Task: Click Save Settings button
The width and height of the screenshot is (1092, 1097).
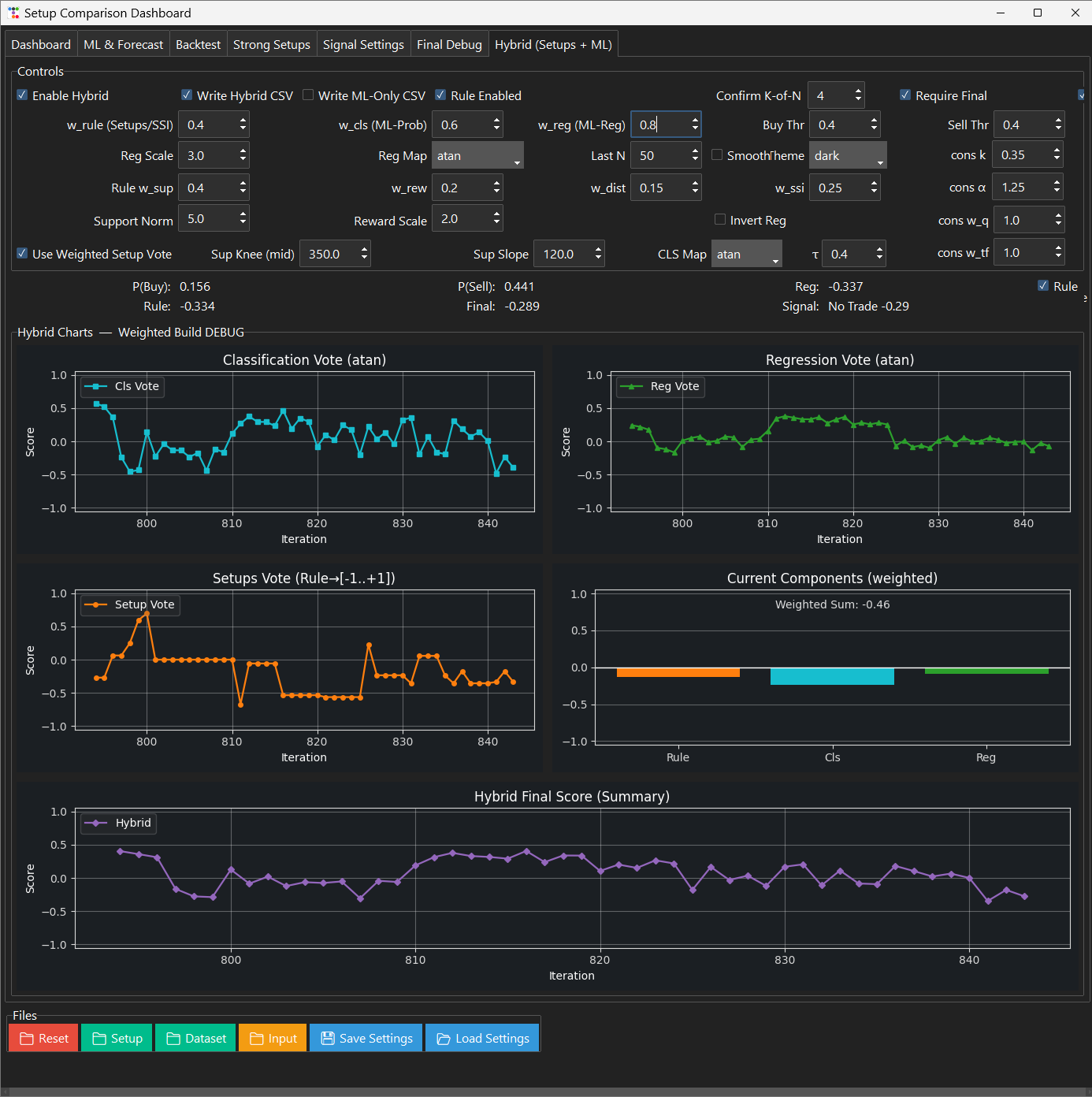Action: tap(366, 1038)
